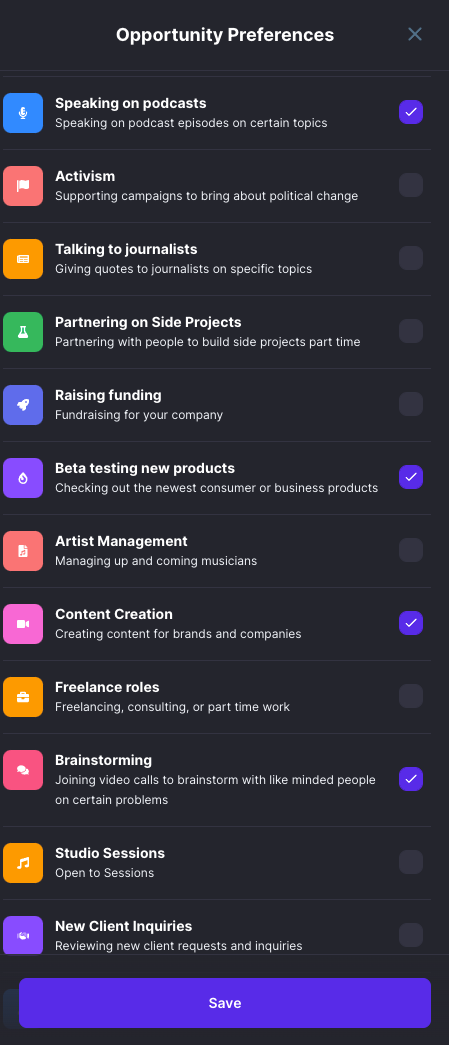Image resolution: width=449 pixels, height=1045 pixels.
Task: Close the Opportunity Preferences dialog
Action: tap(415, 34)
